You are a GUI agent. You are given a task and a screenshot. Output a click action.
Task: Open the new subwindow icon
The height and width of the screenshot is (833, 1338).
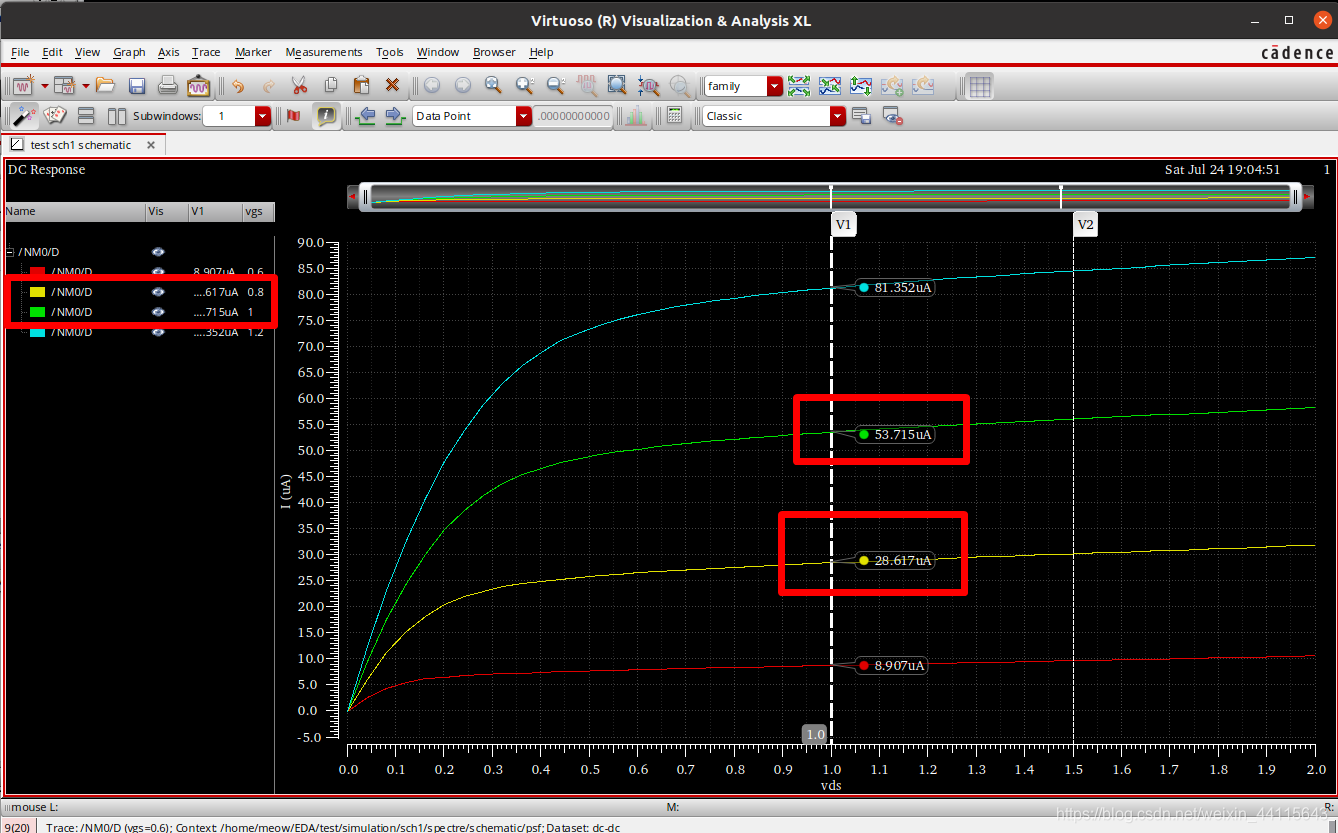(65, 86)
